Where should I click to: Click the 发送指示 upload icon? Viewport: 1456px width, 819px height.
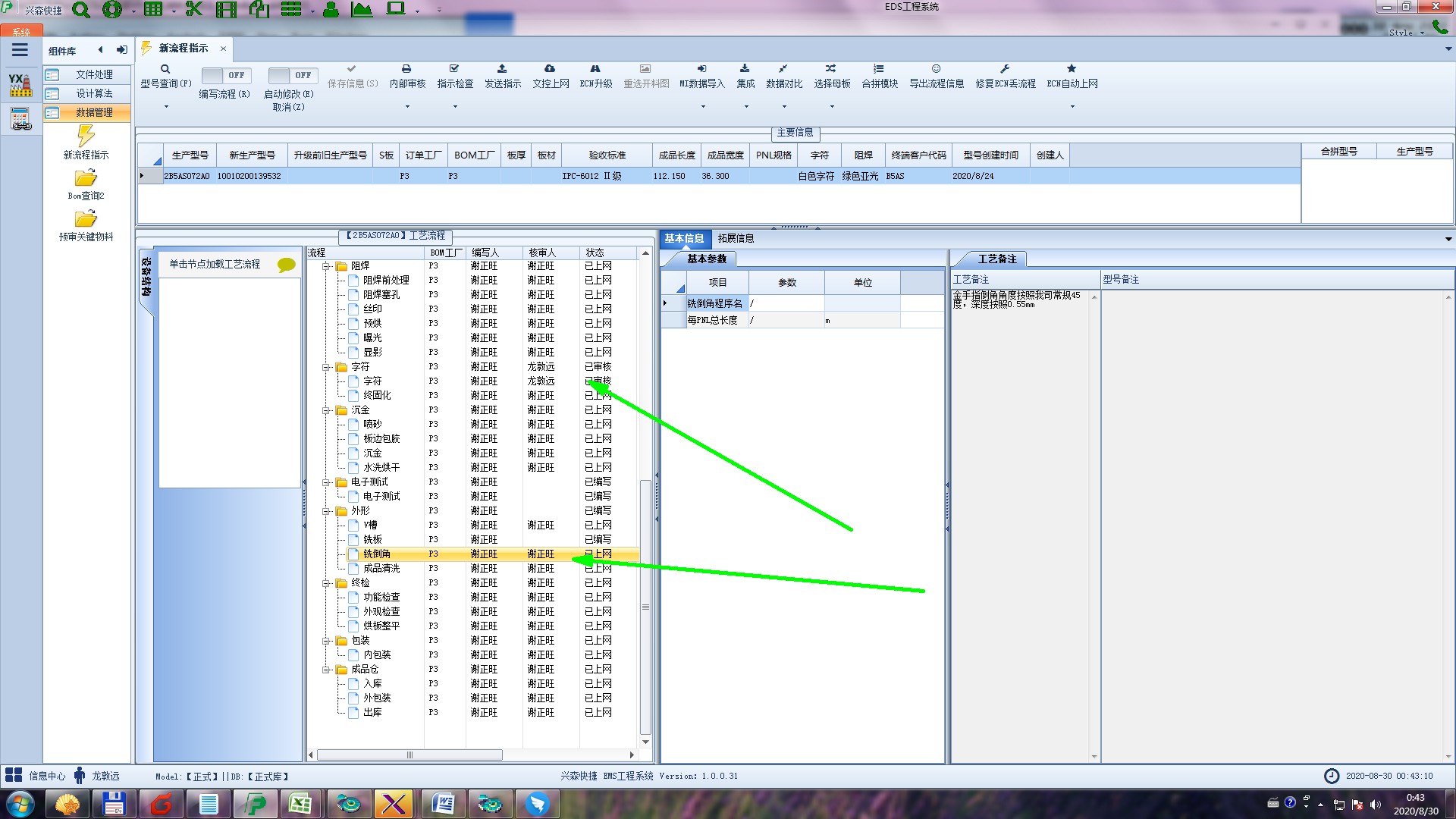point(502,69)
